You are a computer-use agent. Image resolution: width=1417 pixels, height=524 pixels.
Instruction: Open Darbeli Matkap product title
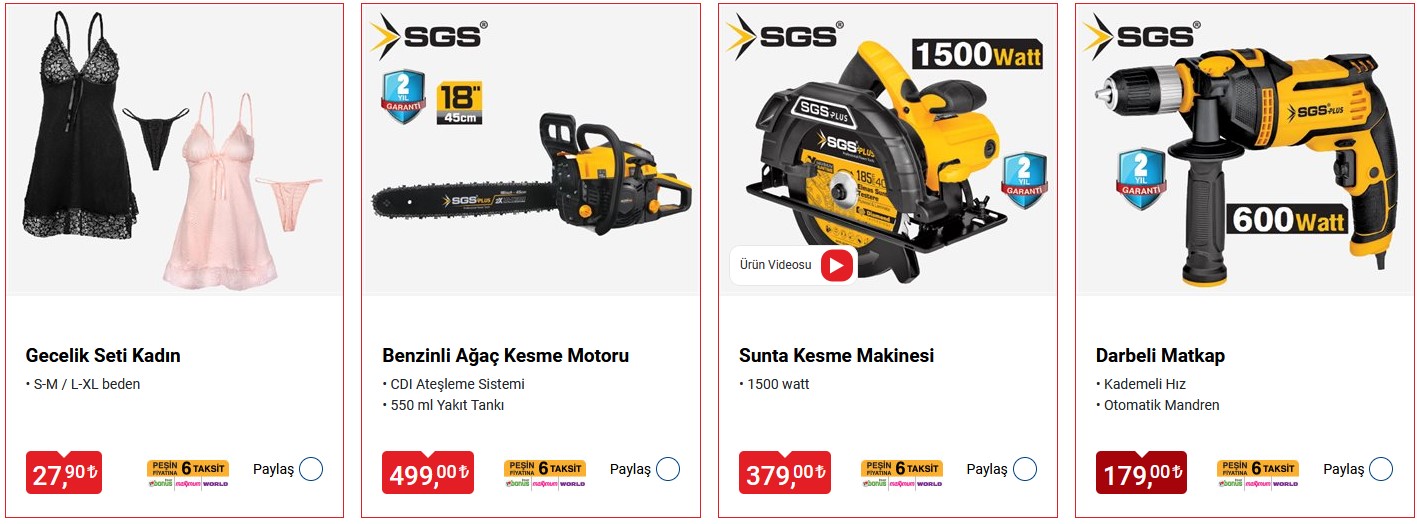pos(1160,356)
